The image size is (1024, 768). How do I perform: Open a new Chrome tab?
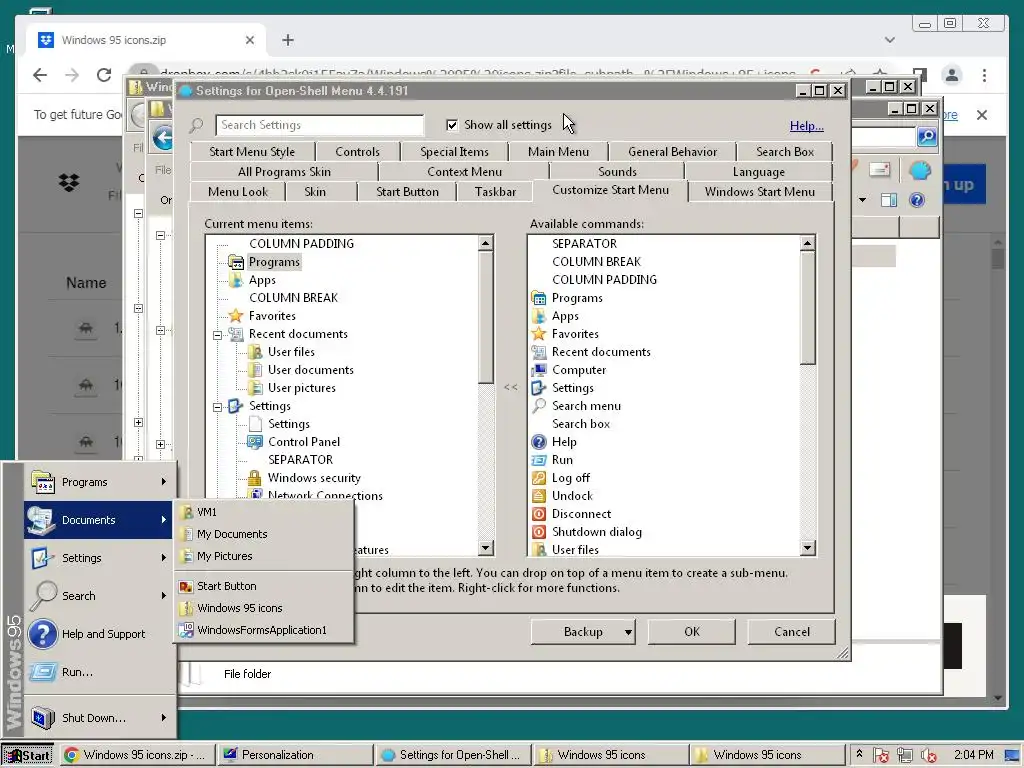click(x=288, y=40)
